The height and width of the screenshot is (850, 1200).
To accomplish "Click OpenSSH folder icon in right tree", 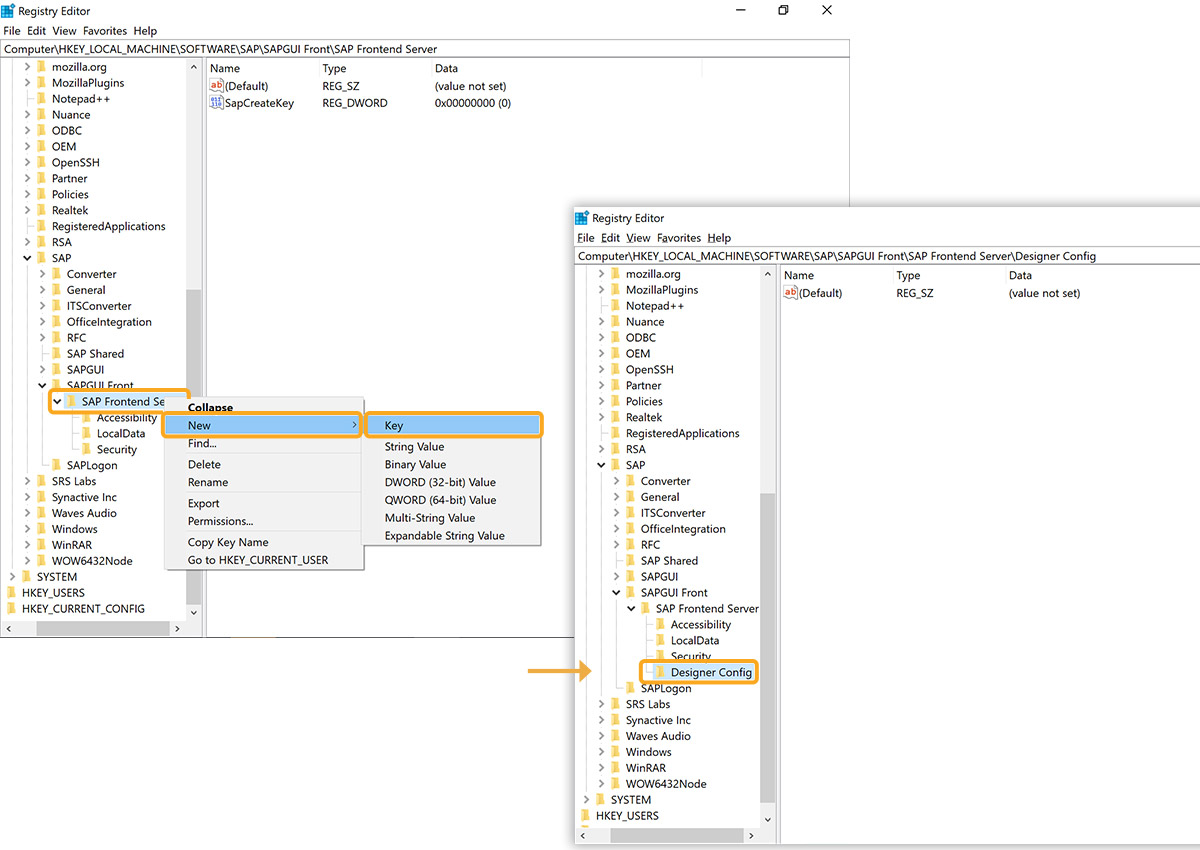I will 615,370.
